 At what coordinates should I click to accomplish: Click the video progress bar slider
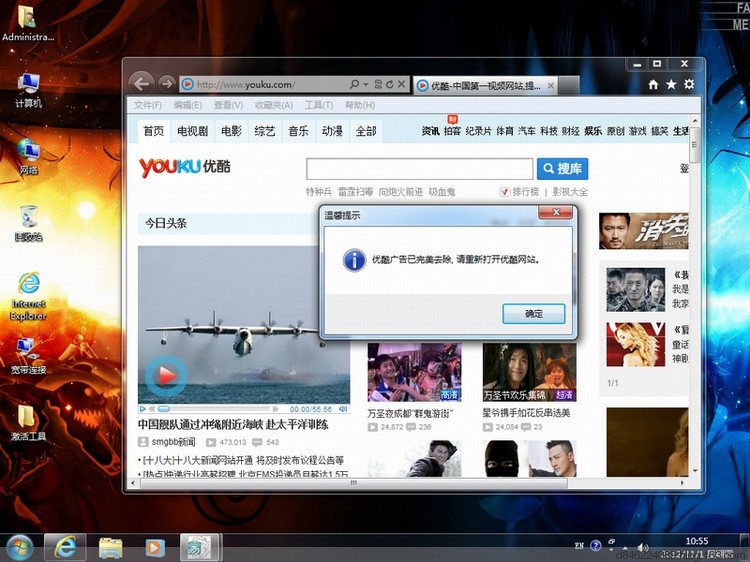tap(164, 409)
